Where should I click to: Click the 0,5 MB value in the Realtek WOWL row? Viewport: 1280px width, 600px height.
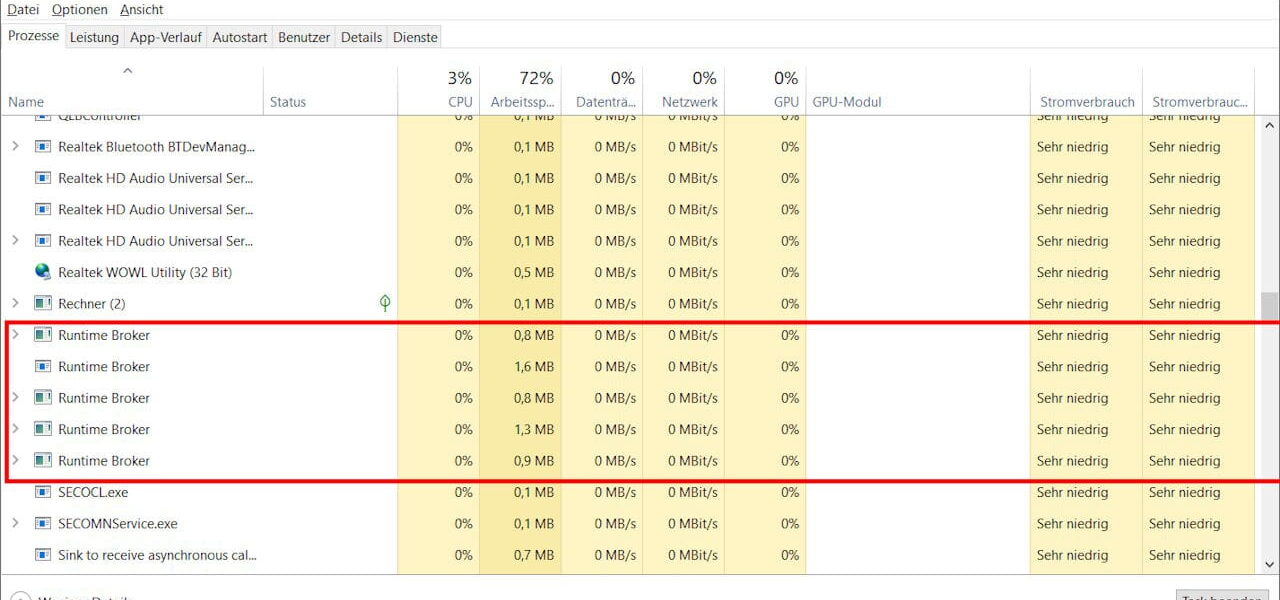pos(534,272)
